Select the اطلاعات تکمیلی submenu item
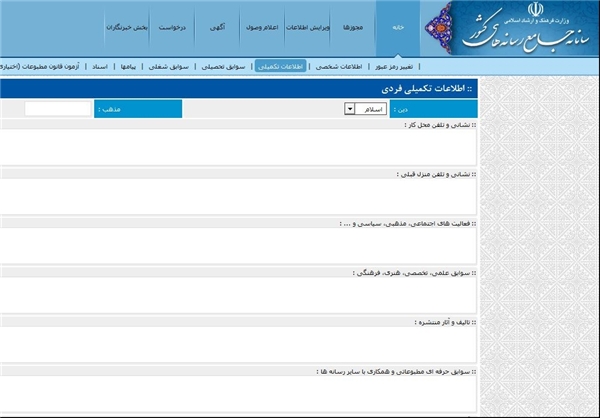 tap(280, 66)
